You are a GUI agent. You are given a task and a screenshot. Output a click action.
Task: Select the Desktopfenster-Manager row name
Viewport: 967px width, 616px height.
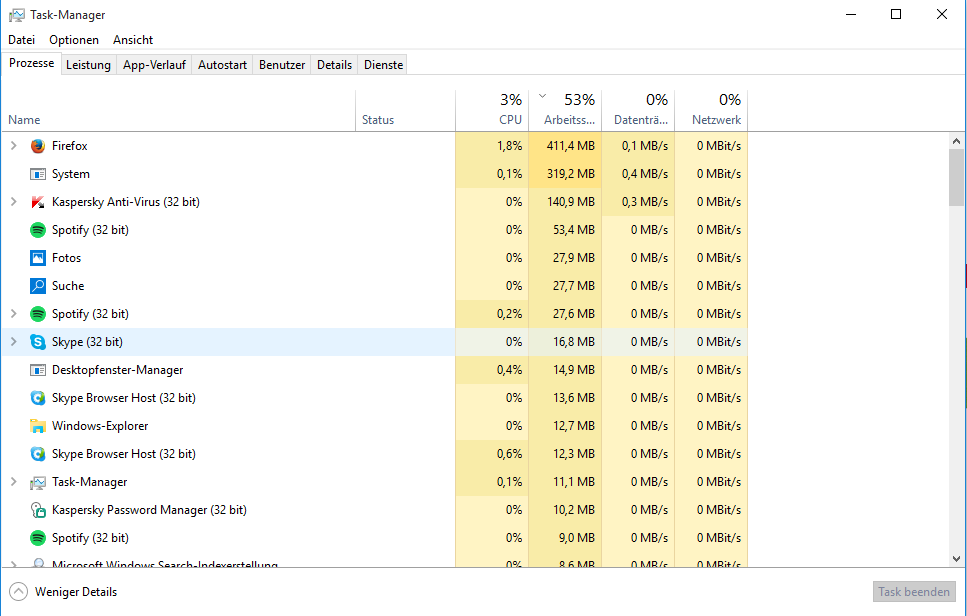pos(117,370)
